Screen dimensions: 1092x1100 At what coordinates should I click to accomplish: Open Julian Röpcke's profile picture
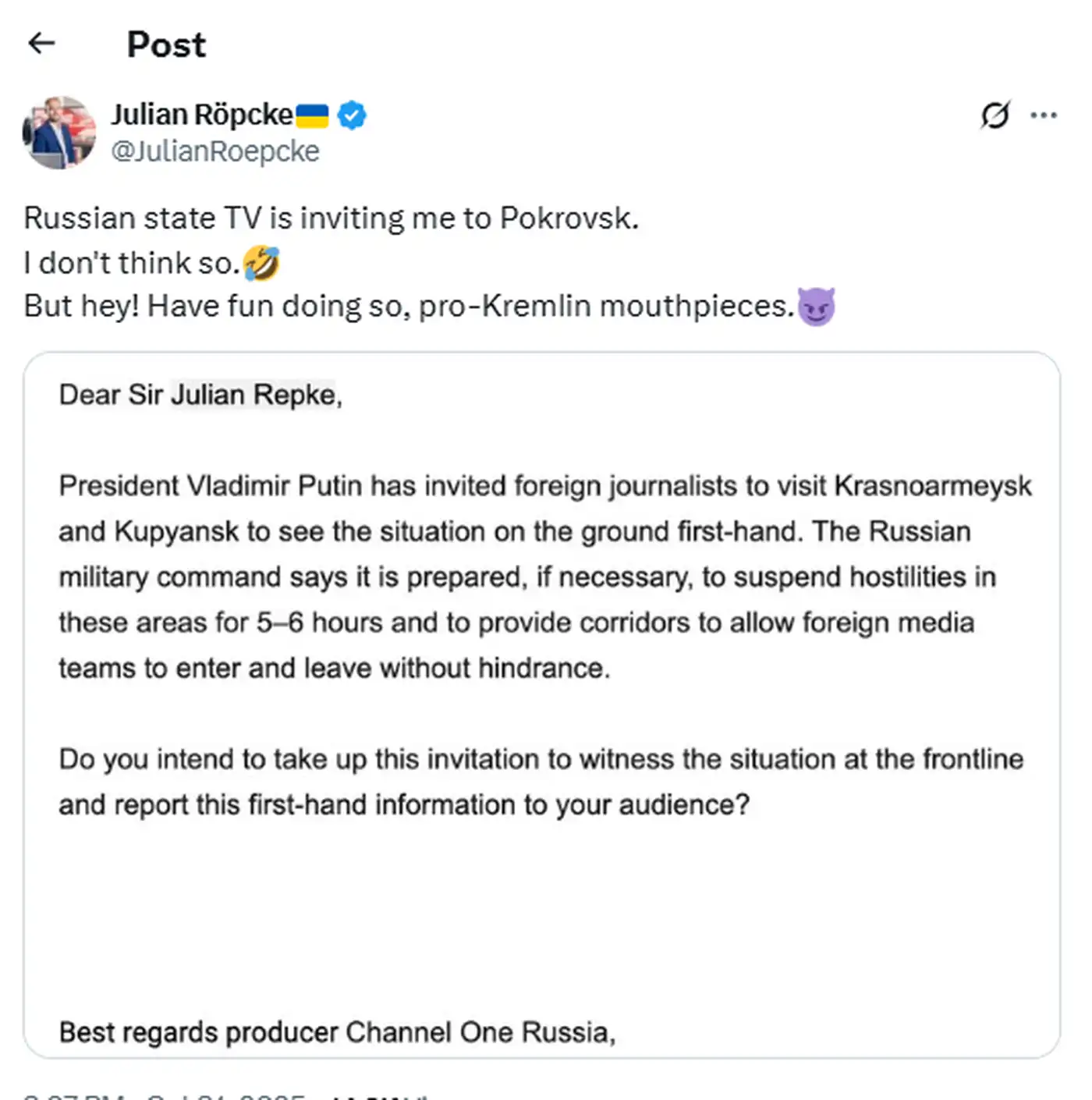click(59, 132)
